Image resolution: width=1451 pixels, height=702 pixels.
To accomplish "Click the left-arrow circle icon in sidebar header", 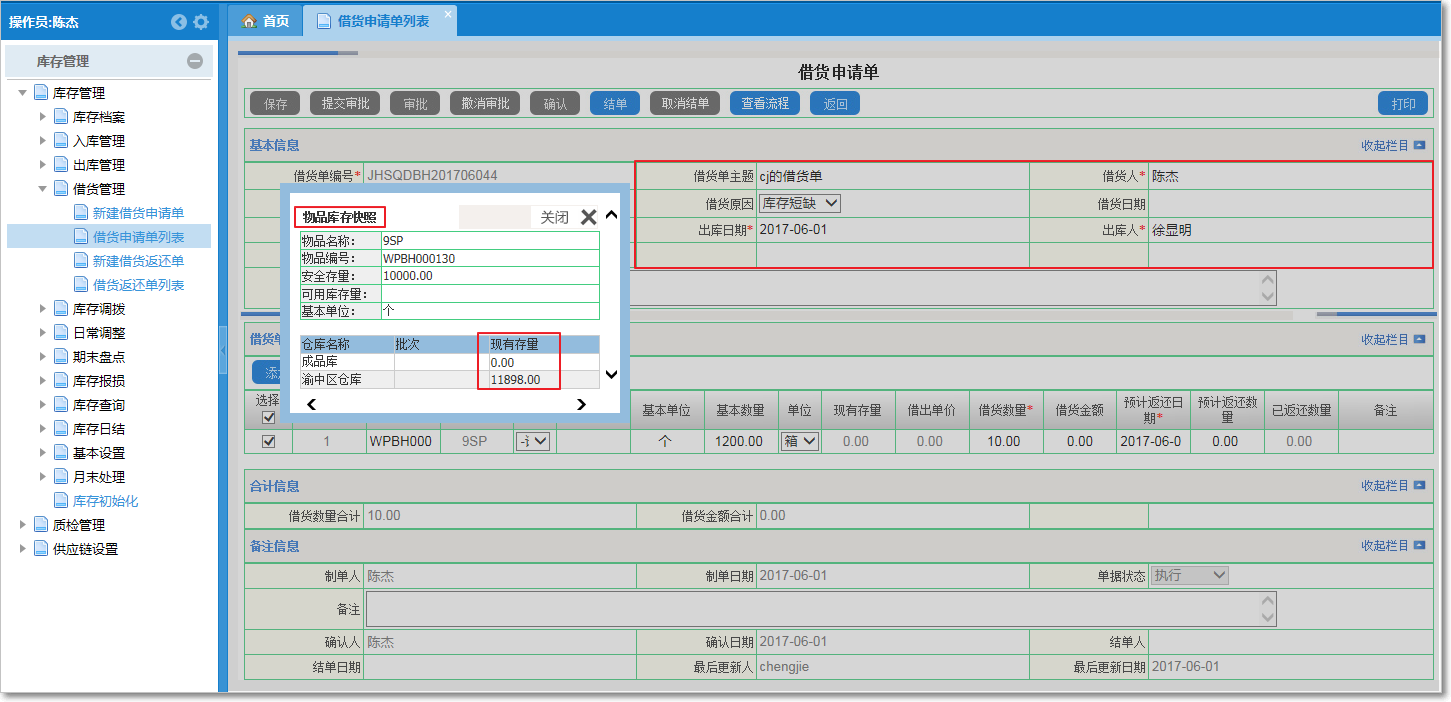I will tap(179, 21).
